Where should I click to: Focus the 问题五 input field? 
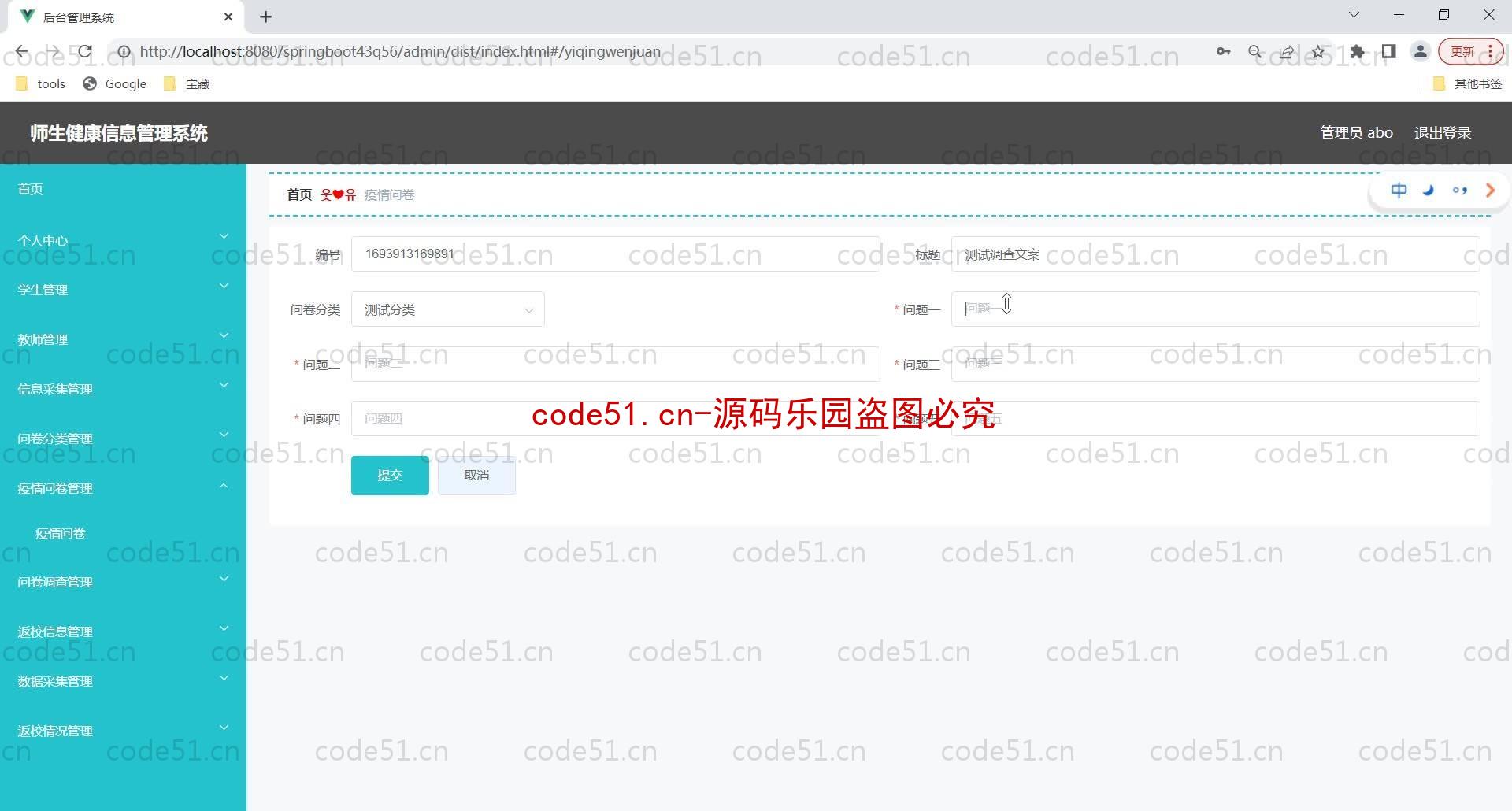[x=1215, y=419]
